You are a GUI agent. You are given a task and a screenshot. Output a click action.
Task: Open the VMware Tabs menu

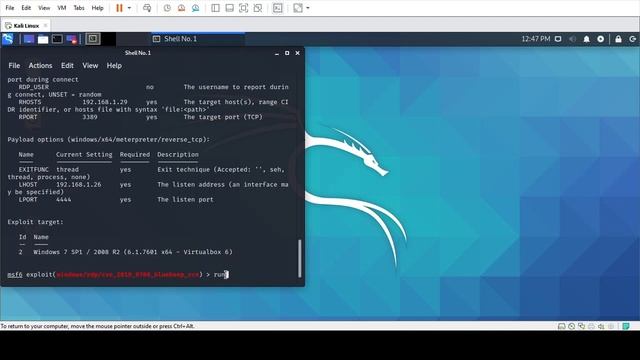[79, 8]
